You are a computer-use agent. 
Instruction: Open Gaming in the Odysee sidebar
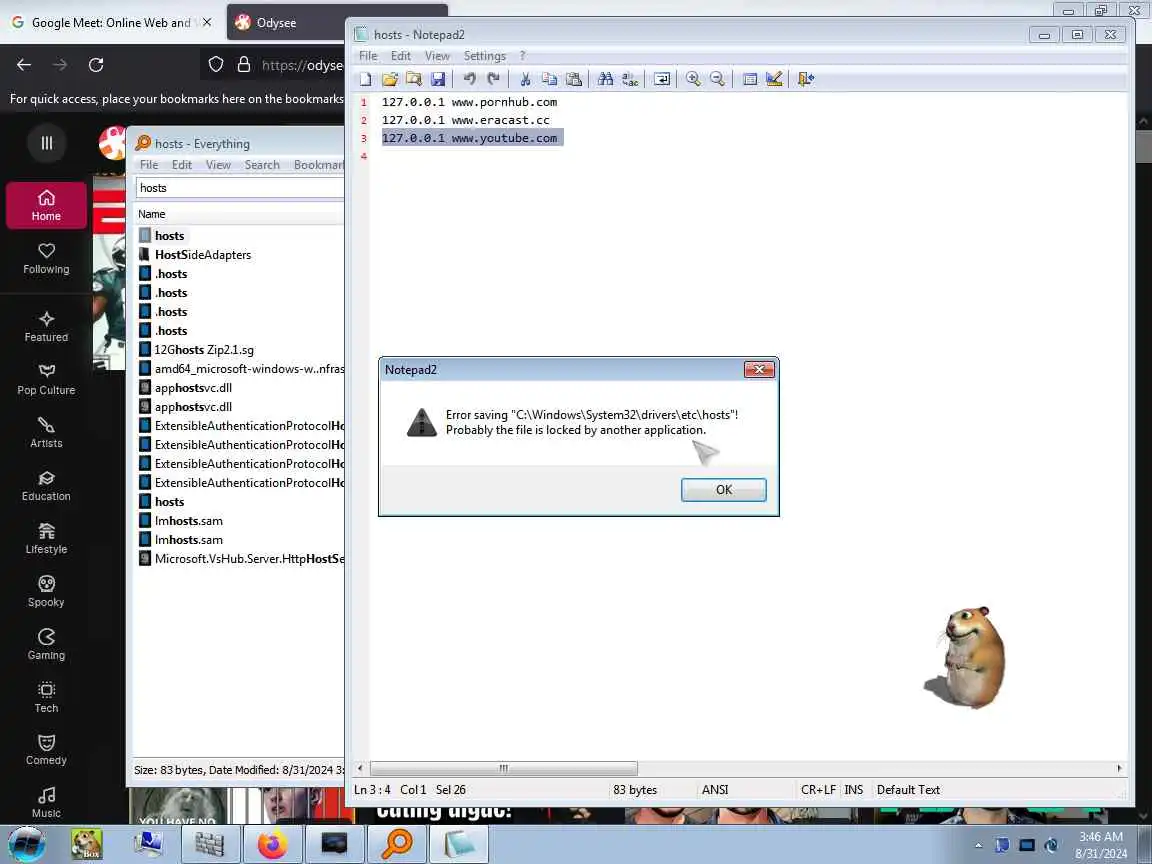point(46,645)
